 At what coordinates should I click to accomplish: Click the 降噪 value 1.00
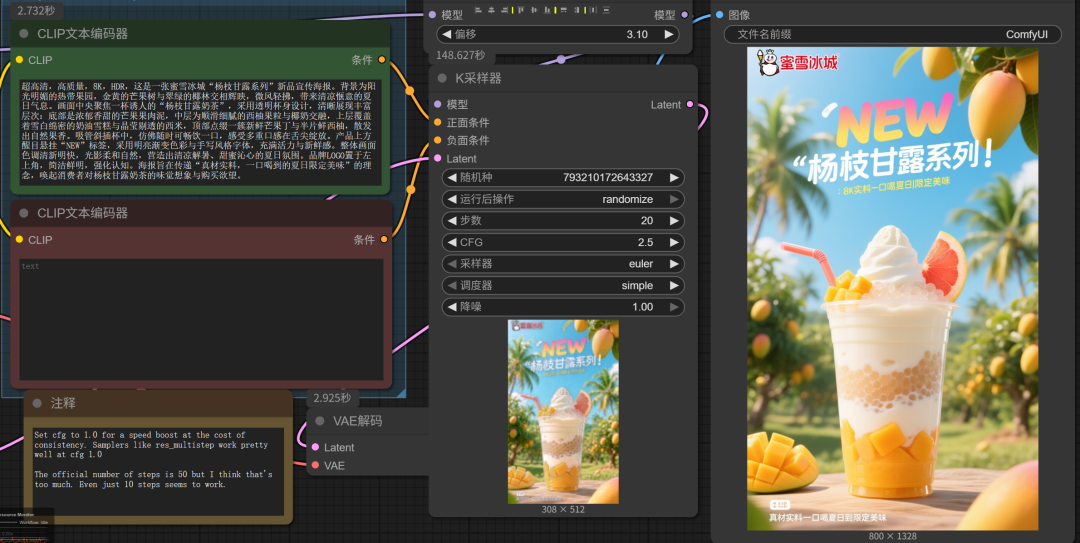click(x=643, y=307)
